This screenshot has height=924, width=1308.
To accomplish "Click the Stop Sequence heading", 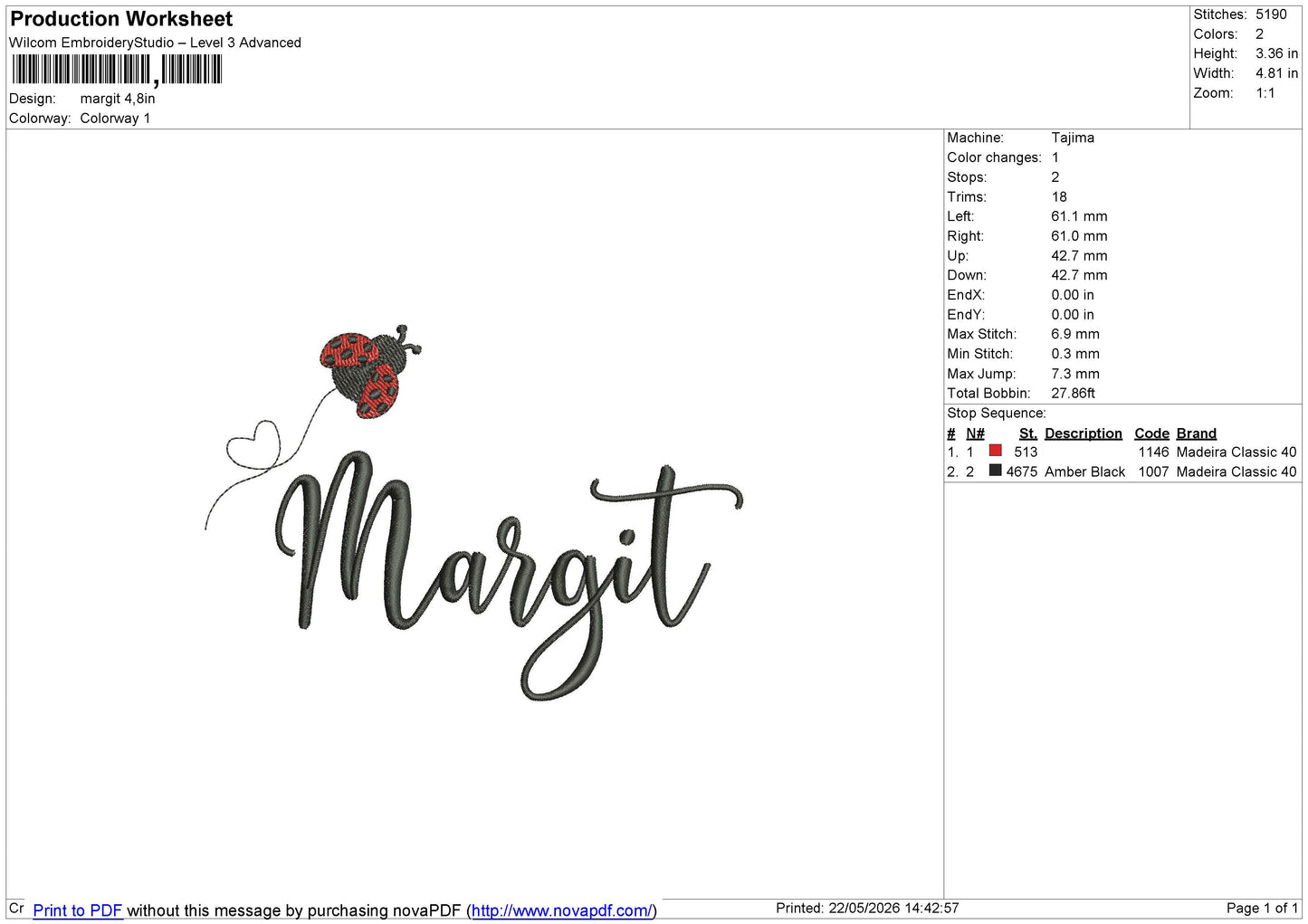I will point(997,413).
